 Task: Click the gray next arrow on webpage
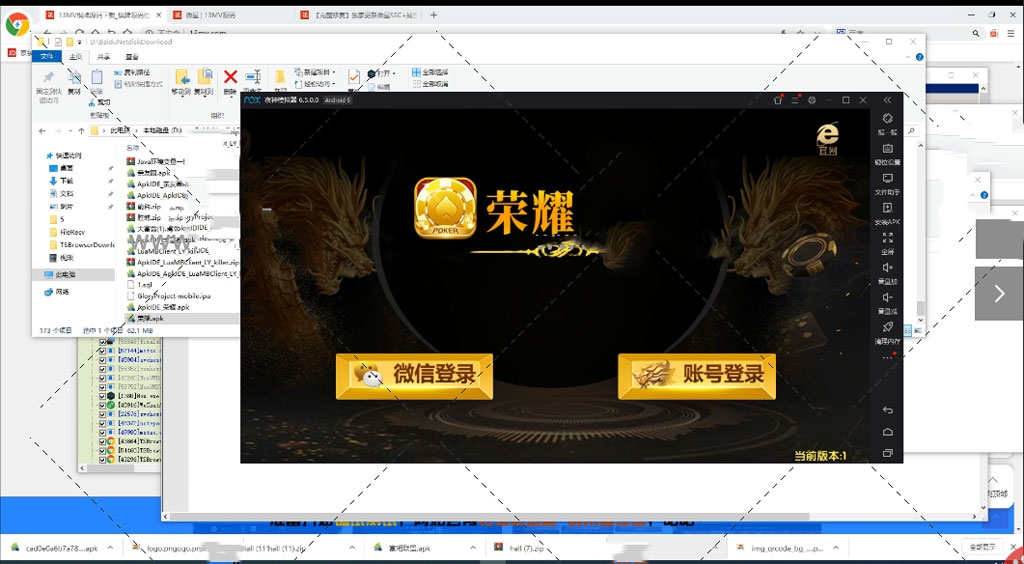tap(999, 293)
